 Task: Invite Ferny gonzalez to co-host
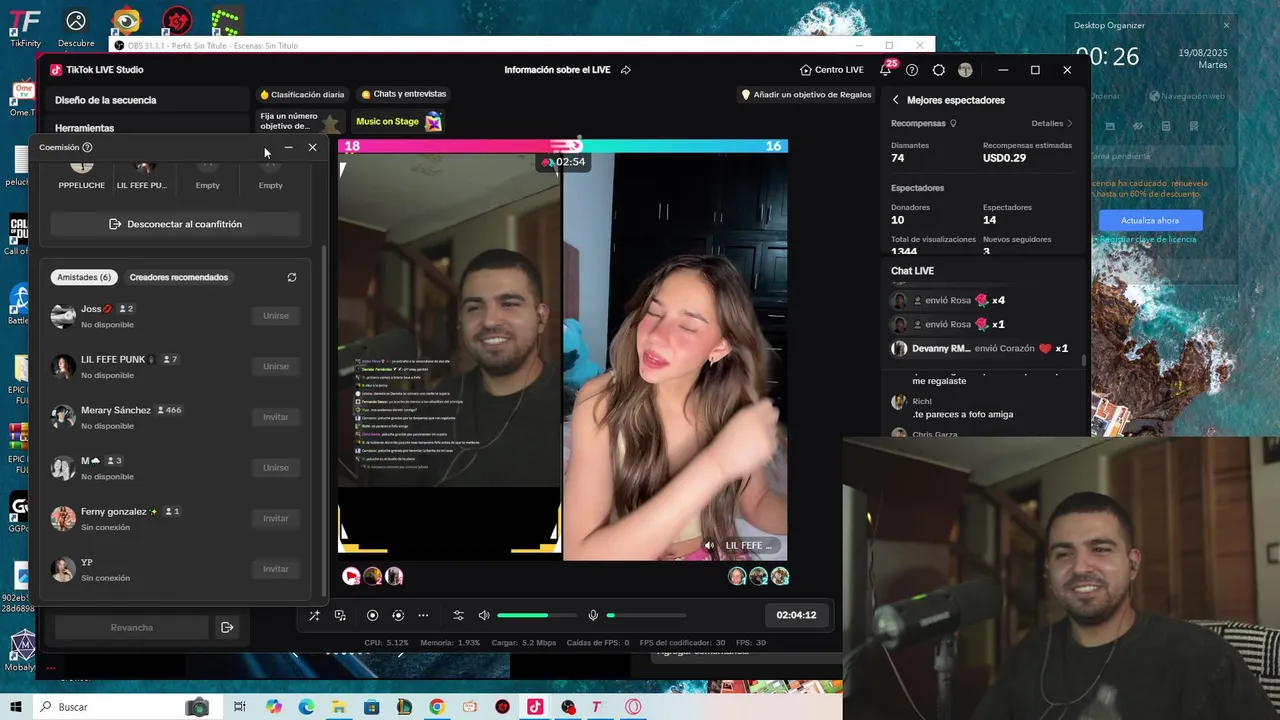276,518
